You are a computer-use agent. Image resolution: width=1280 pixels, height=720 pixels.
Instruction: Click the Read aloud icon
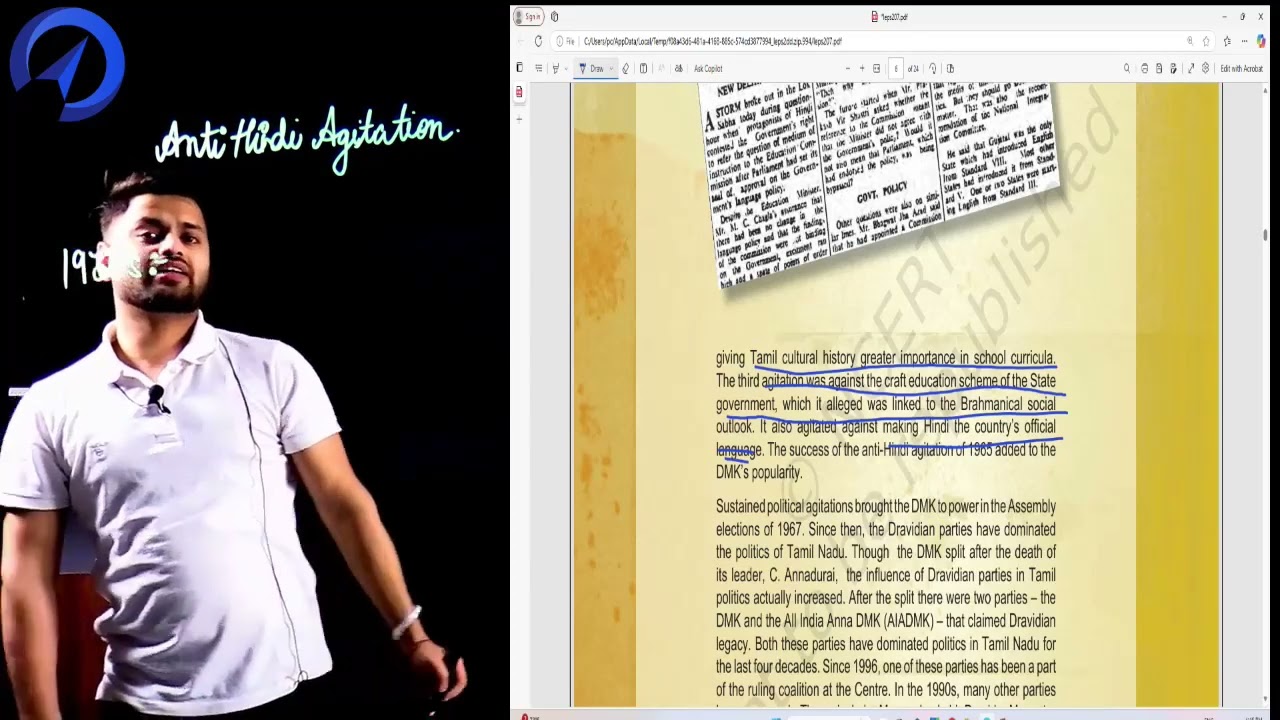(661, 68)
